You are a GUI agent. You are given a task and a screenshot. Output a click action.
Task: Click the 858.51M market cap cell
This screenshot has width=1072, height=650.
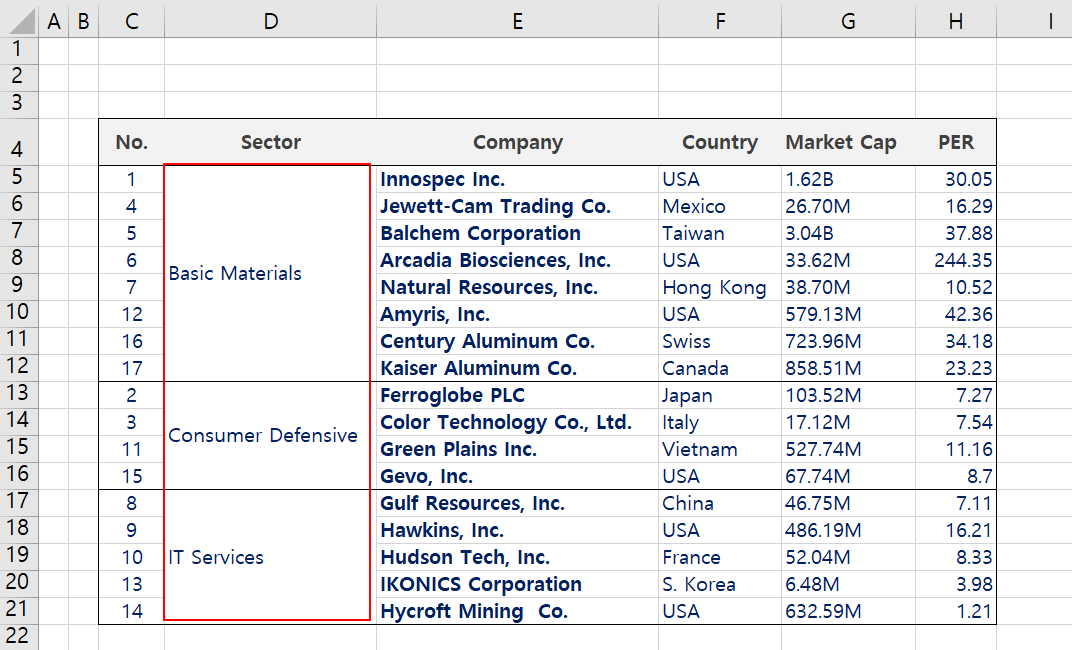[x=848, y=368]
